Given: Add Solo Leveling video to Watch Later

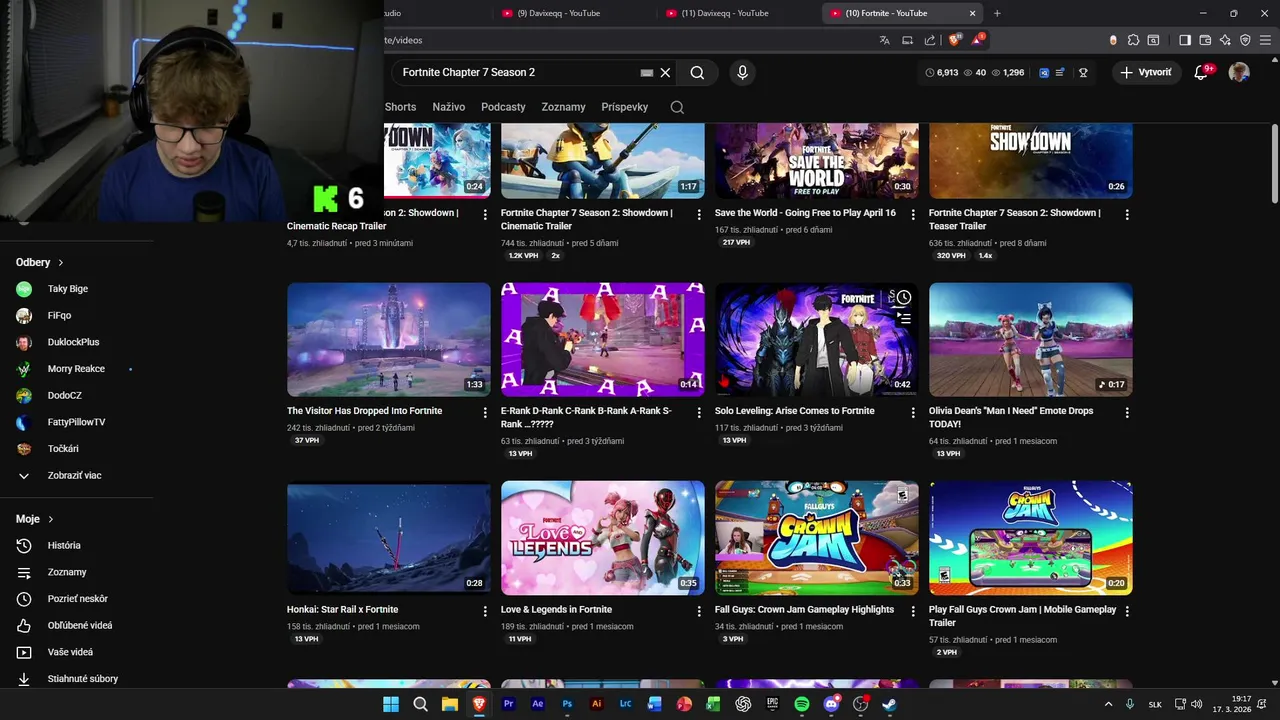Looking at the screenshot, I should coord(903,297).
